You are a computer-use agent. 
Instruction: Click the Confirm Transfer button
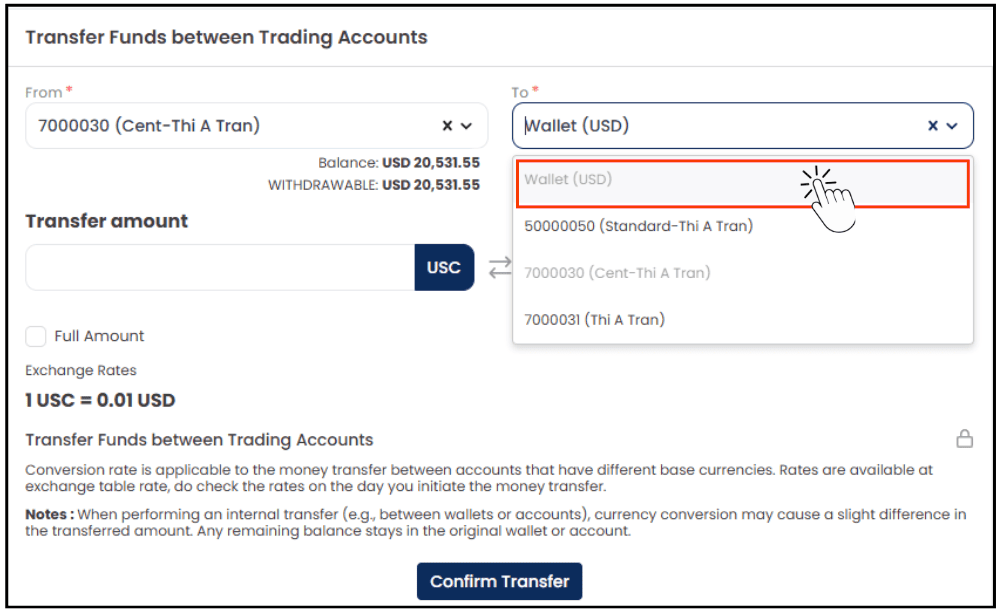click(499, 581)
